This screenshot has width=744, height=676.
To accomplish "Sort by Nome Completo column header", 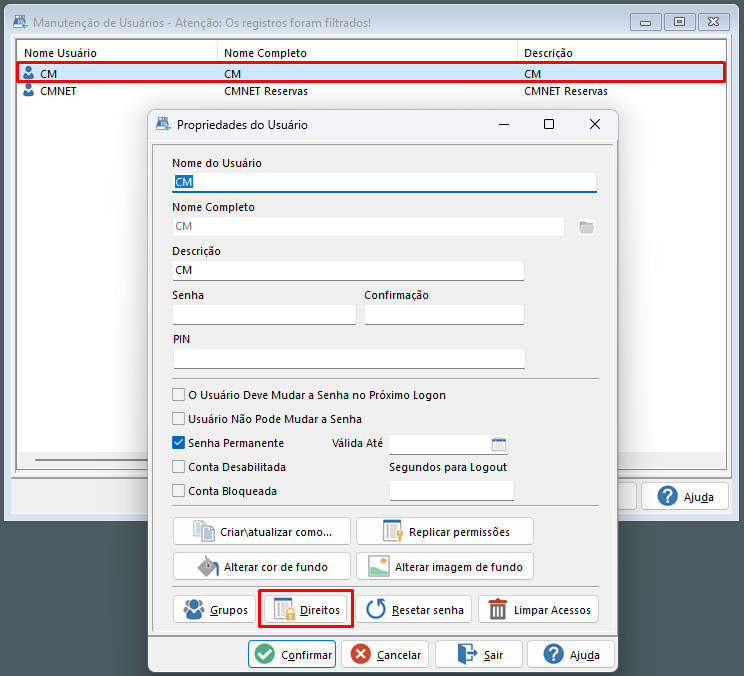I will (367, 53).
